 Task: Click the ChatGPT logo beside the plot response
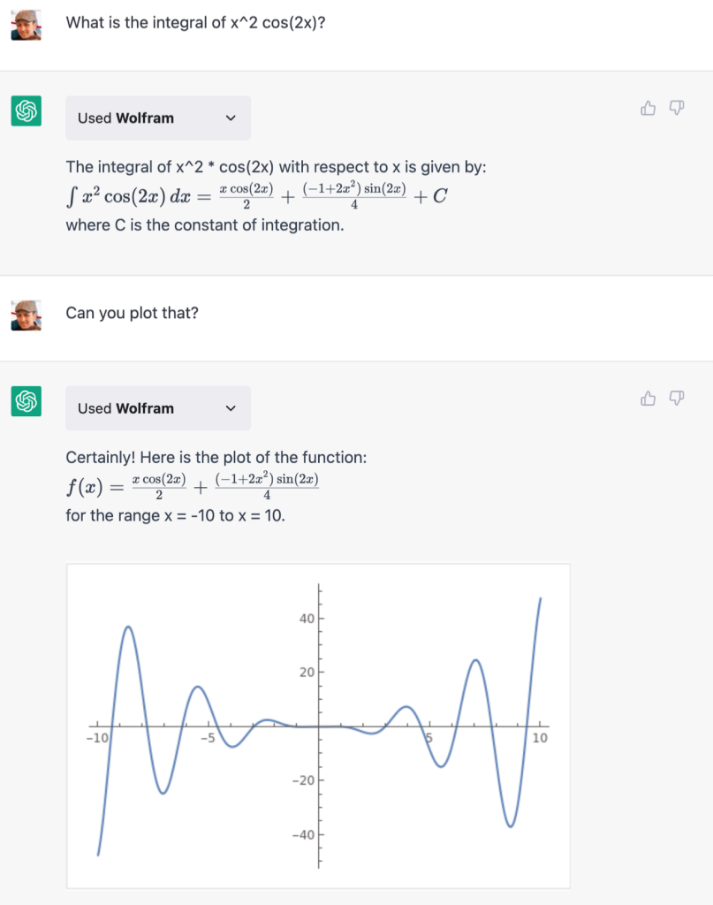coord(25,402)
